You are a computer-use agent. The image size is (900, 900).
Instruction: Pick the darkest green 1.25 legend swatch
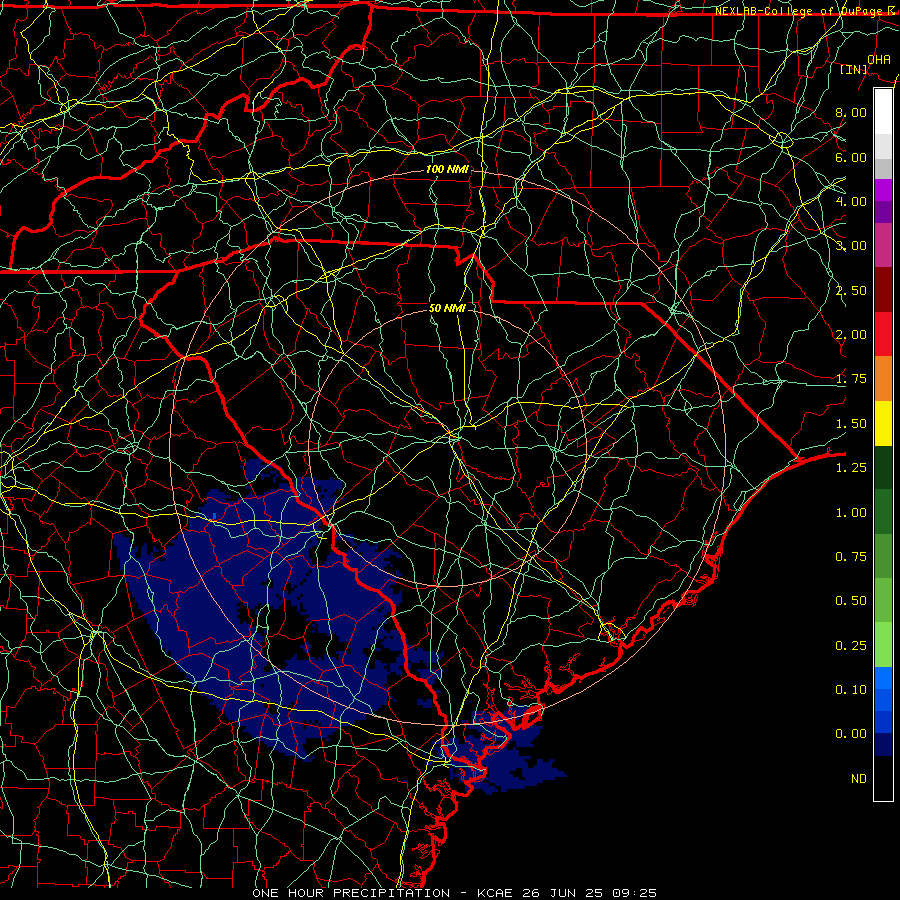tap(883, 467)
